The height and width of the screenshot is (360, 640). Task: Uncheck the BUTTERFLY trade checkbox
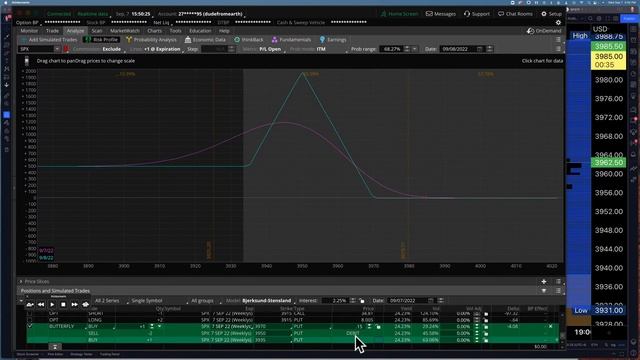point(29,326)
